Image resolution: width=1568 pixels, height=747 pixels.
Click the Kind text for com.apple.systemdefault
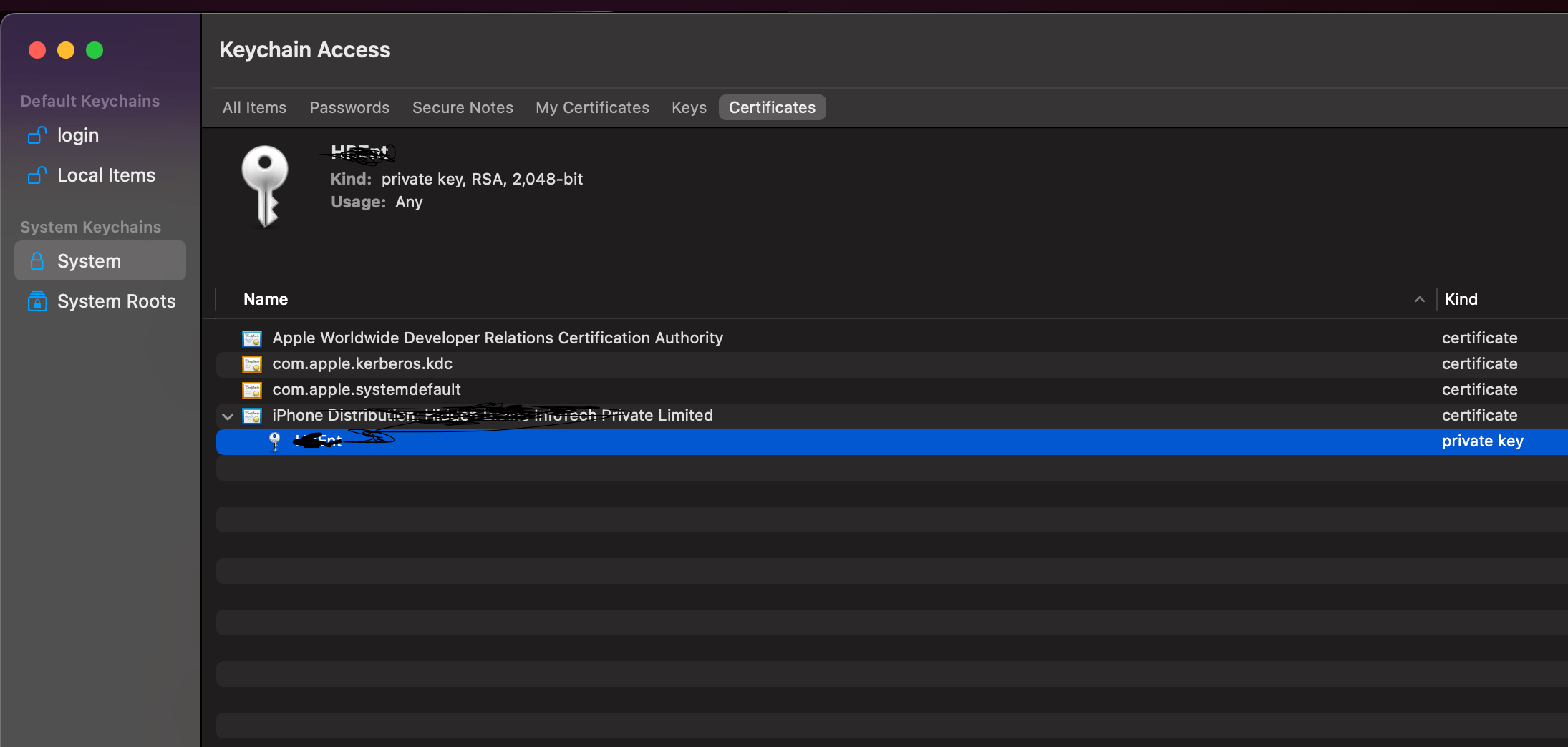tap(1479, 389)
